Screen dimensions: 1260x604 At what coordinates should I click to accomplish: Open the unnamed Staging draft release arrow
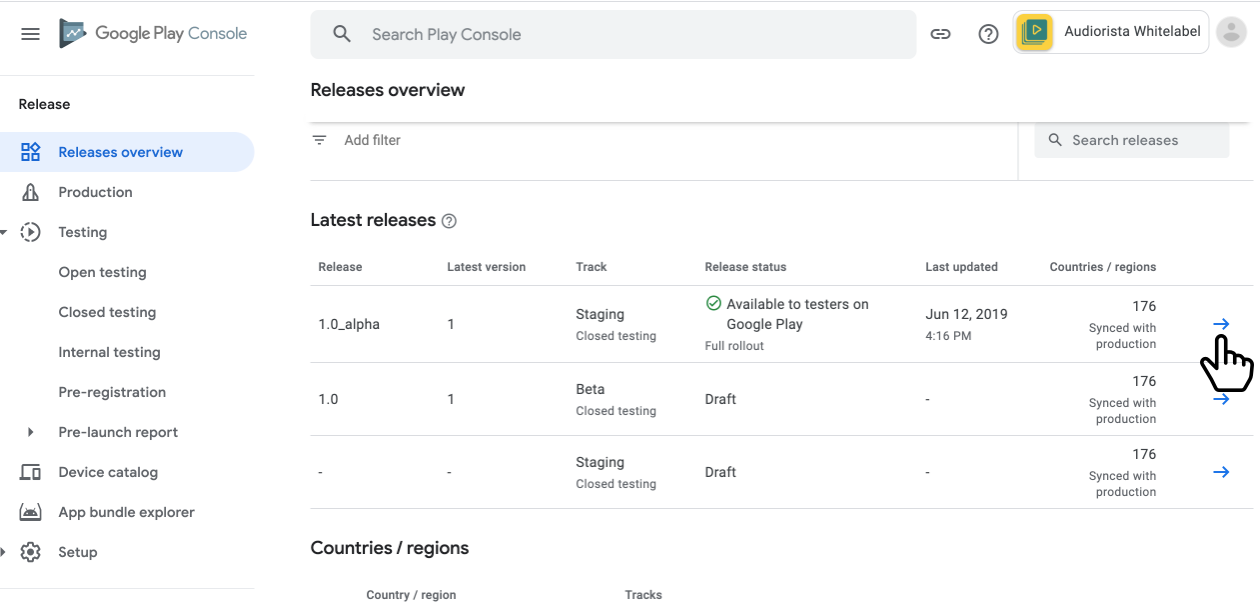1221,472
